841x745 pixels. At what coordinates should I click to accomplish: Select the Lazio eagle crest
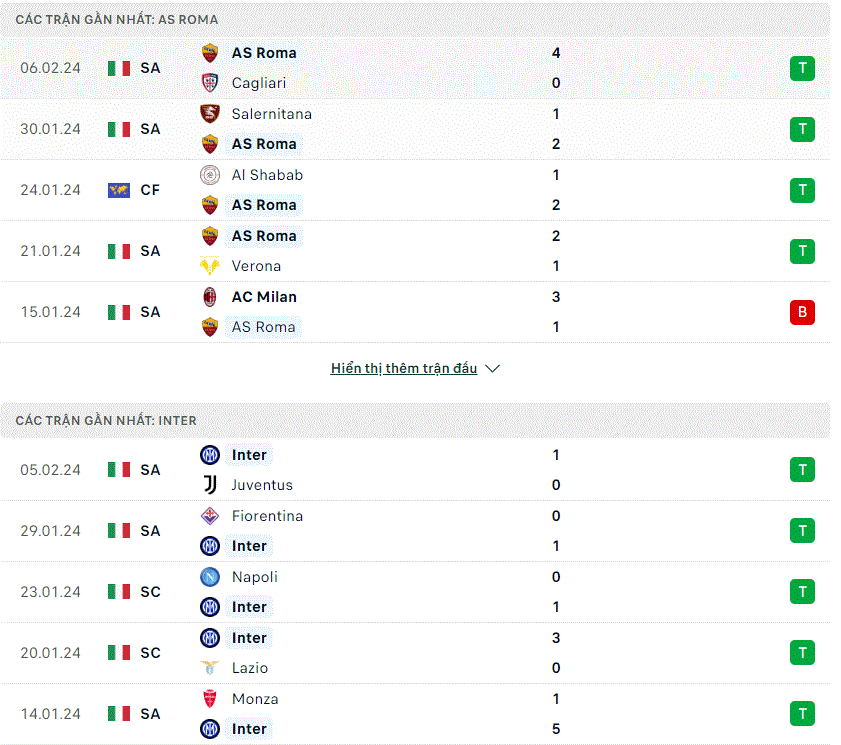210,668
